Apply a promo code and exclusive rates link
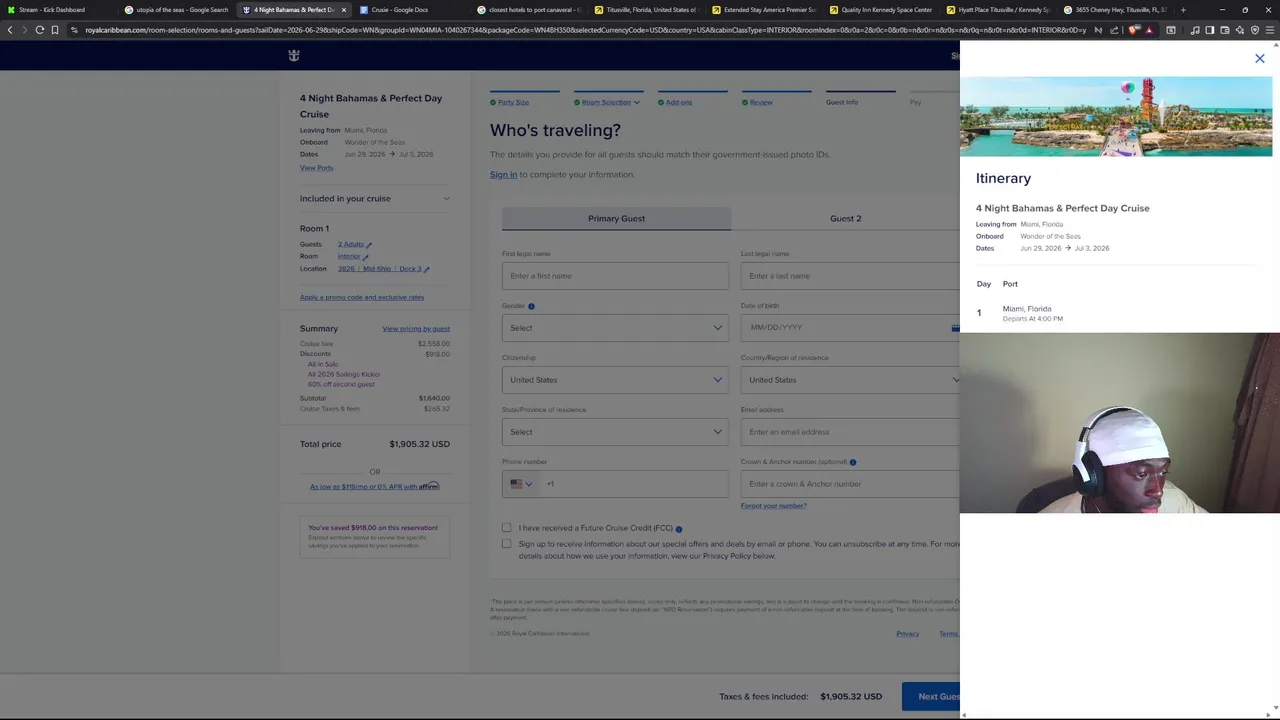This screenshot has width=1280, height=720. coord(362,297)
